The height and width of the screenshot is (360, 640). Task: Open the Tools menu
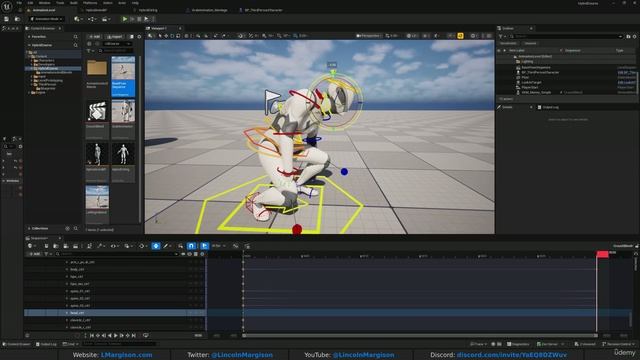click(60, 3)
